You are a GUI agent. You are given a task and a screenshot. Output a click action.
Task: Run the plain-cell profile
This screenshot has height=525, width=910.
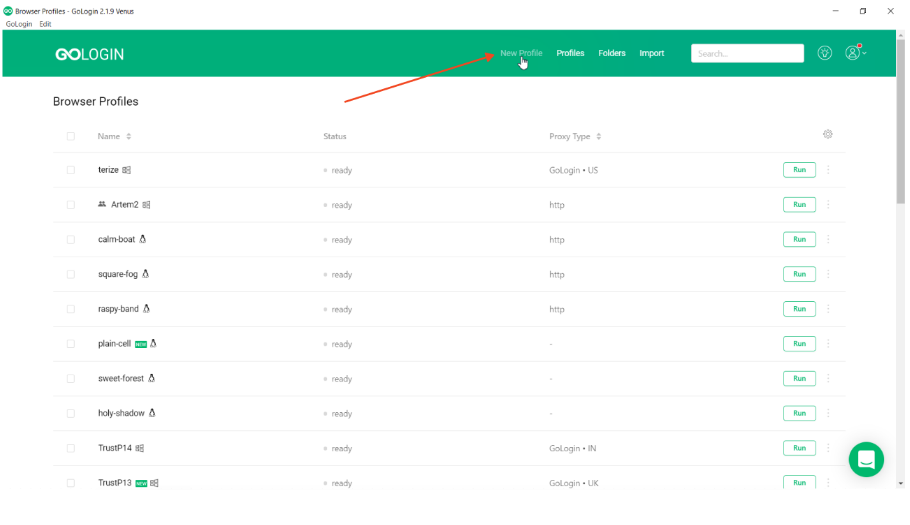(799, 343)
